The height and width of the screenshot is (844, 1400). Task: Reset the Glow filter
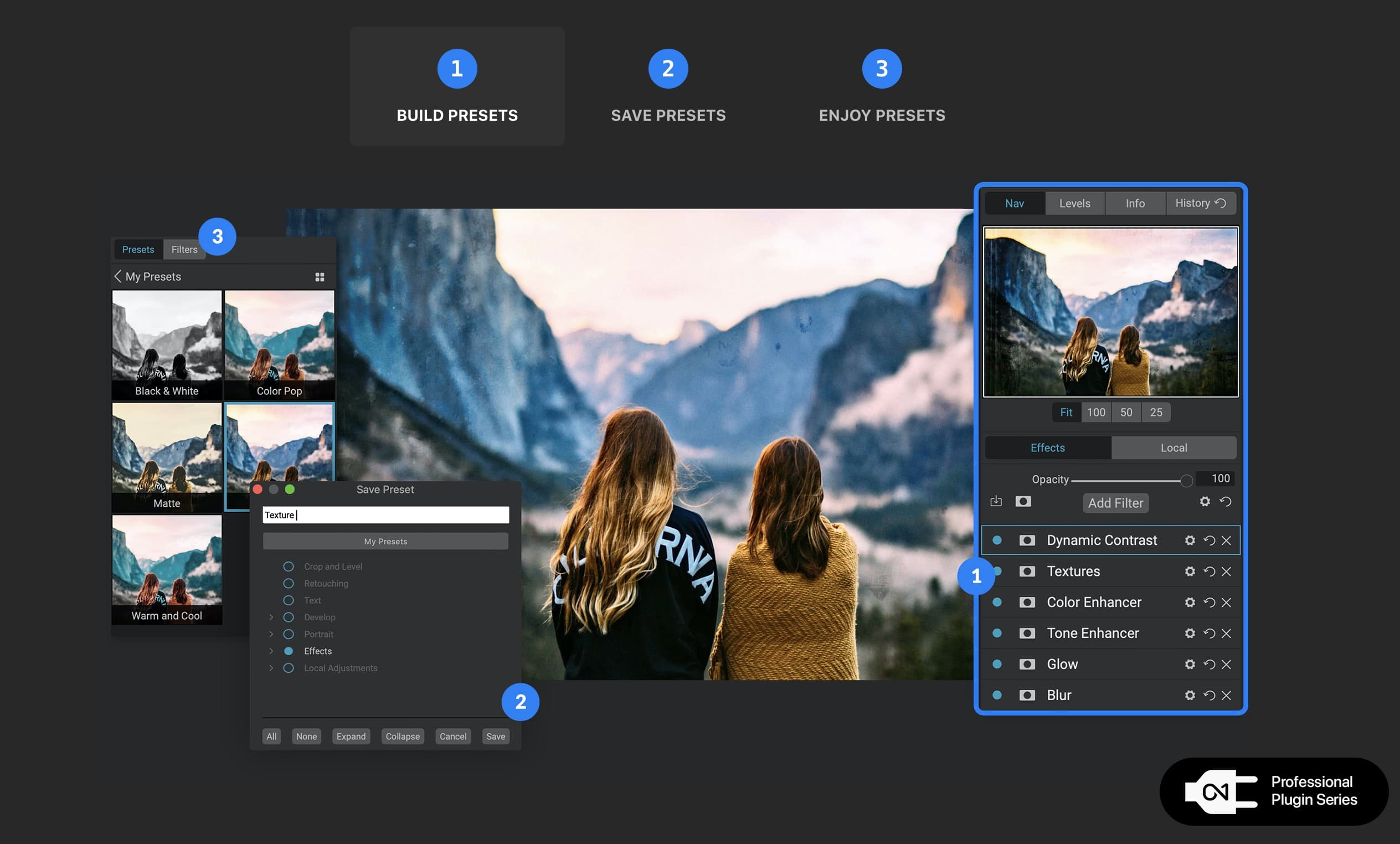(1209, 664)
